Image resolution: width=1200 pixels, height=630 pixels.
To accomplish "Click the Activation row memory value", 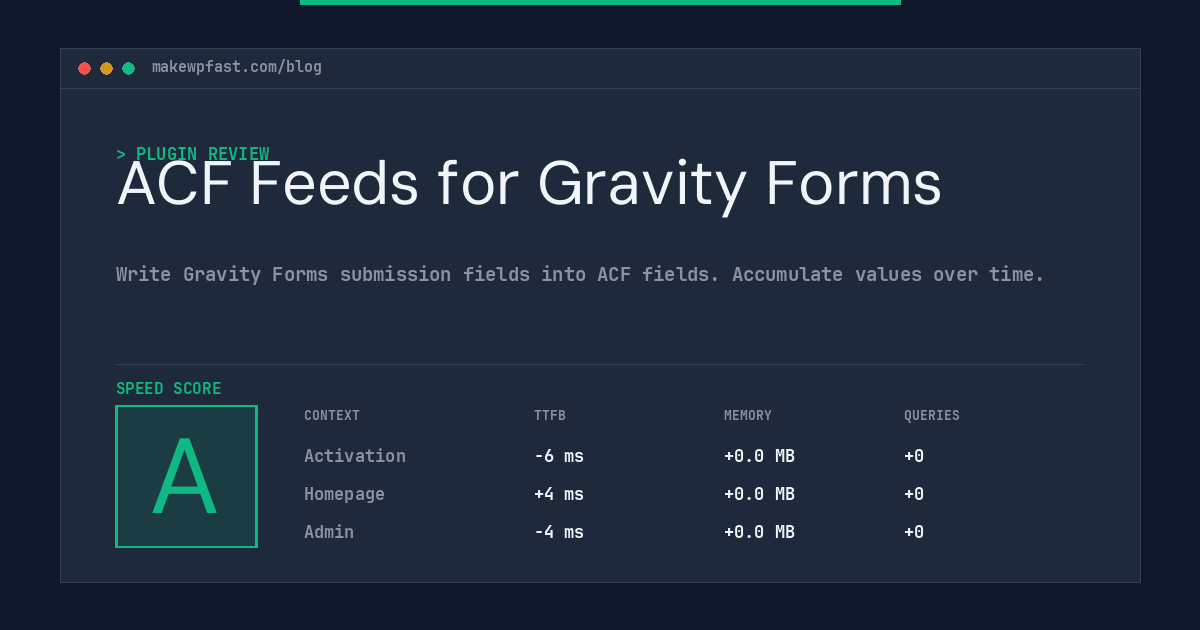I will pyautogui.click(x=759, y=456).
